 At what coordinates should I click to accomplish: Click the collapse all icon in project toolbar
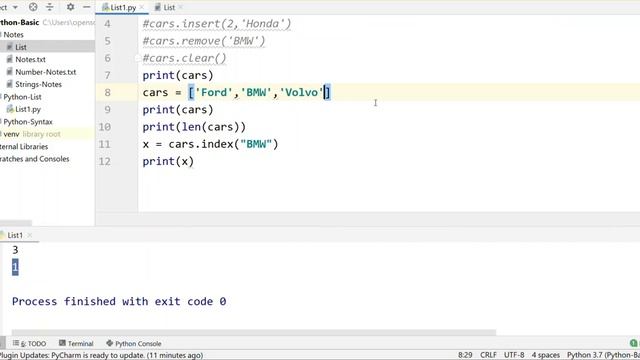pos(49,7)
